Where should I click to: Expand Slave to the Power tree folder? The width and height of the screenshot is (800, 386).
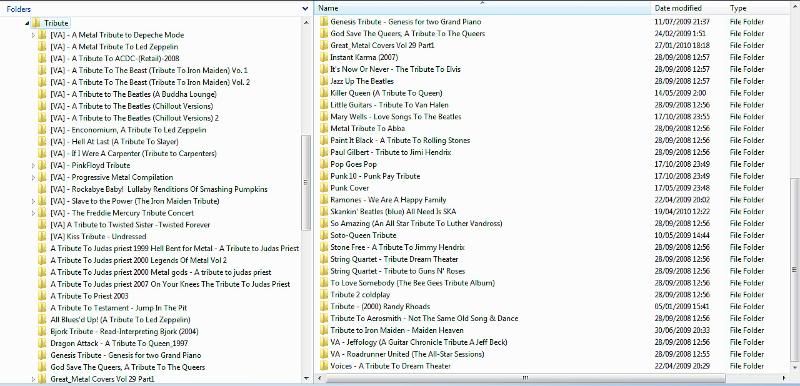point(34,201)
